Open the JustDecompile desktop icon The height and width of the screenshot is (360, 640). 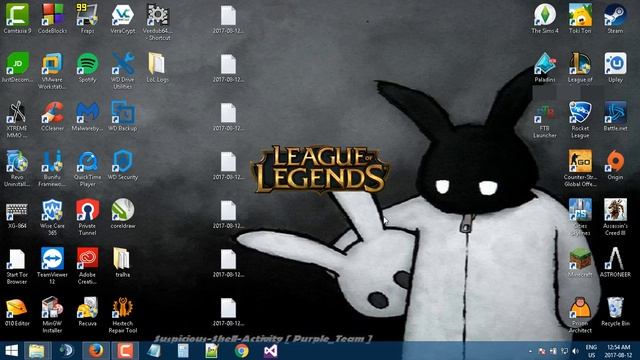(17, 68)
